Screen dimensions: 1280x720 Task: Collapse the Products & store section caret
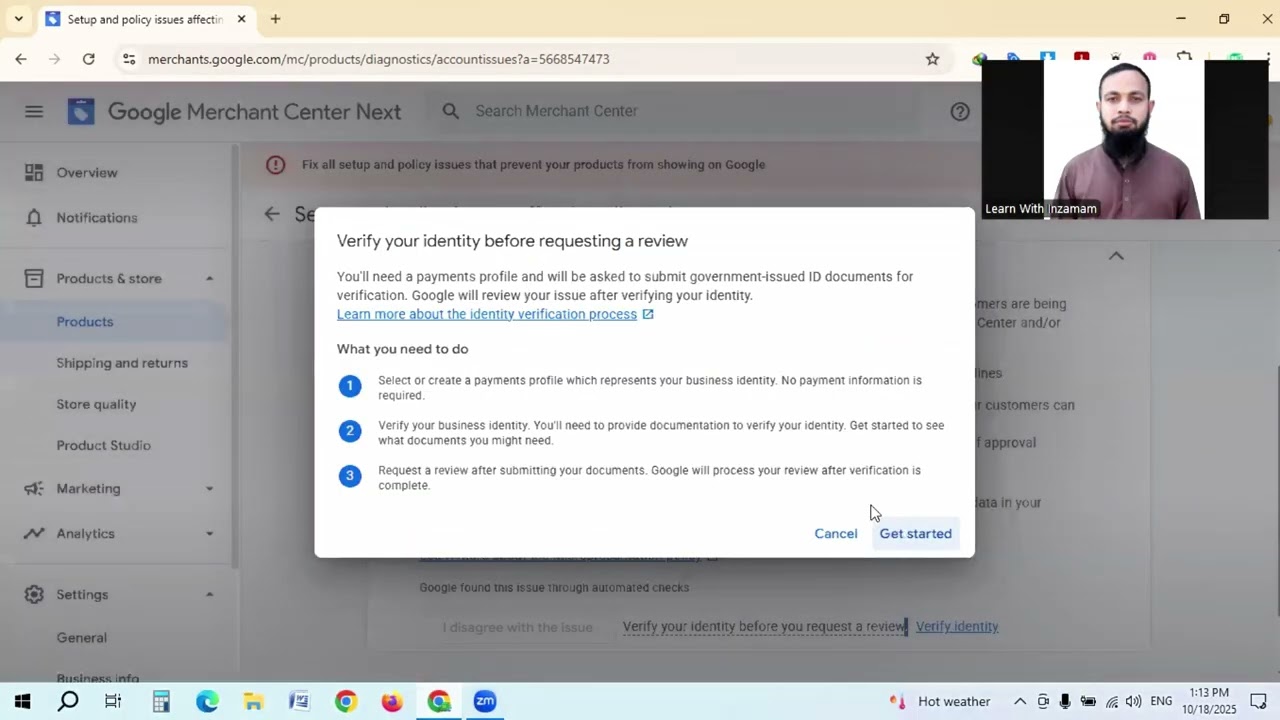210,278
